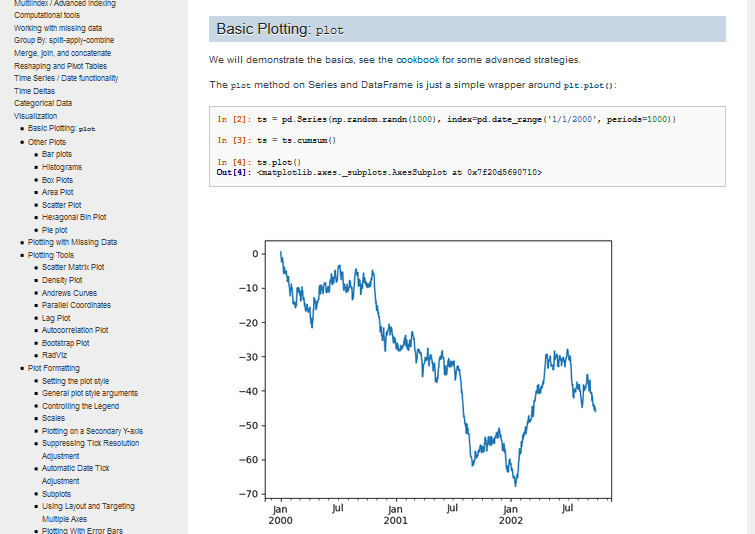This screenshot has height=534, width=755.
Task: Open Parallel Coordinates subsection
Action: click(x=76, y=305)
